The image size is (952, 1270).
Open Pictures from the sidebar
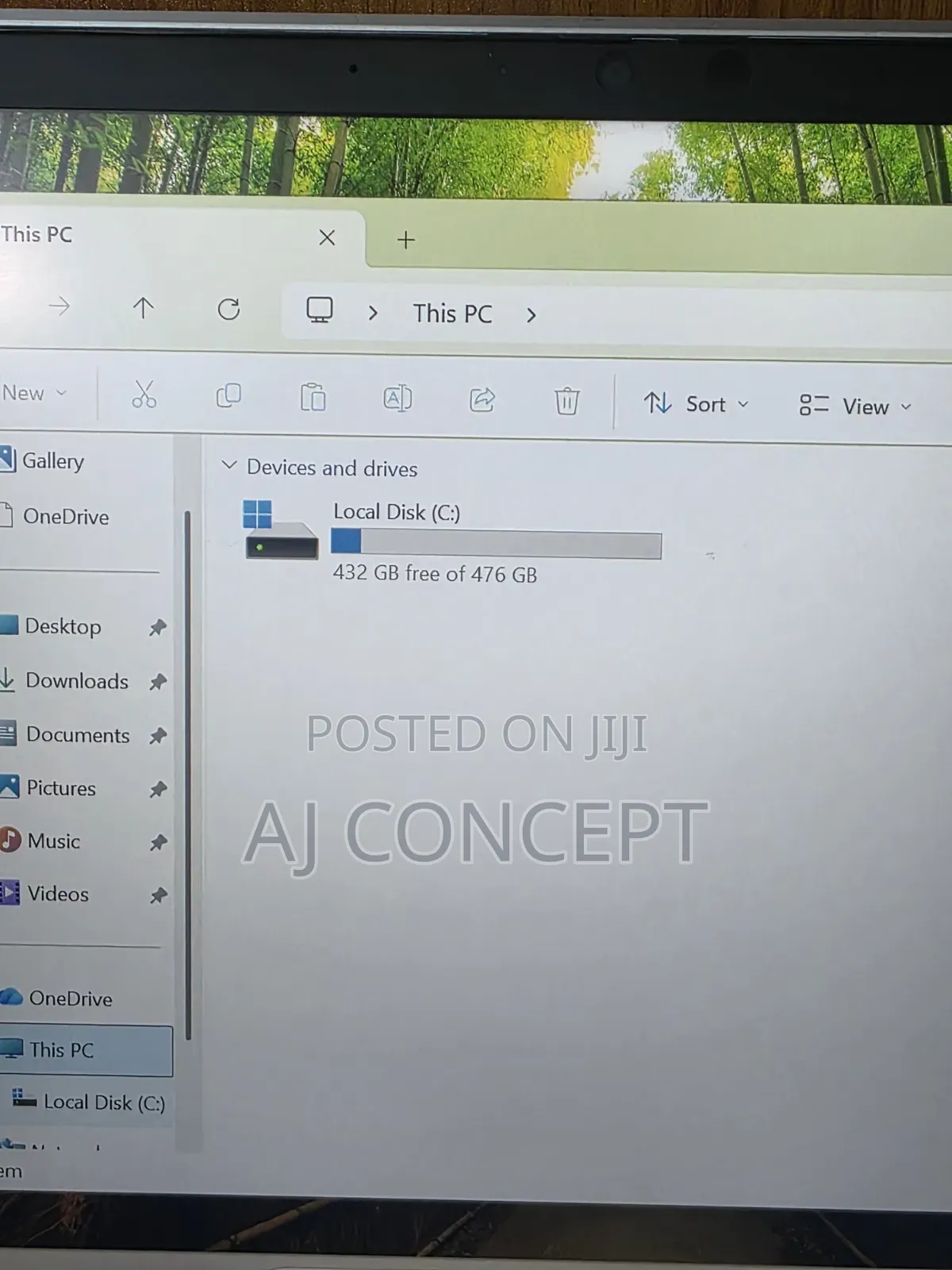60,788
